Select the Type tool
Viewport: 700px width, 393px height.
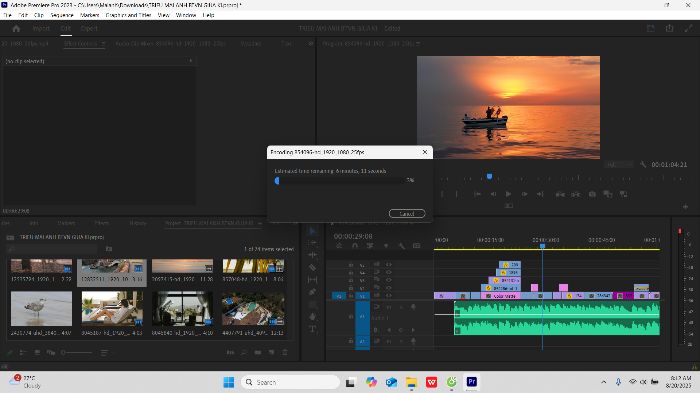pyautogui.click(x=312, y=329)
